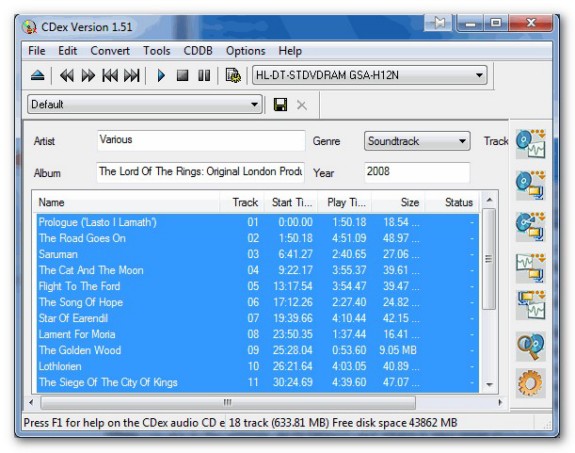Open the Options menu

[x=245, y=51]
